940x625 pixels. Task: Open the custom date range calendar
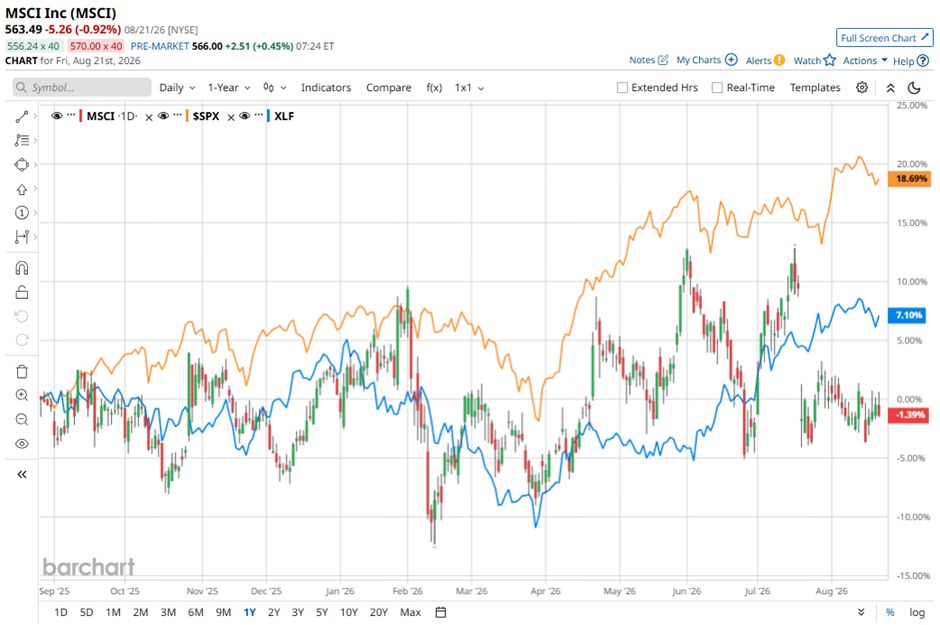441,612
